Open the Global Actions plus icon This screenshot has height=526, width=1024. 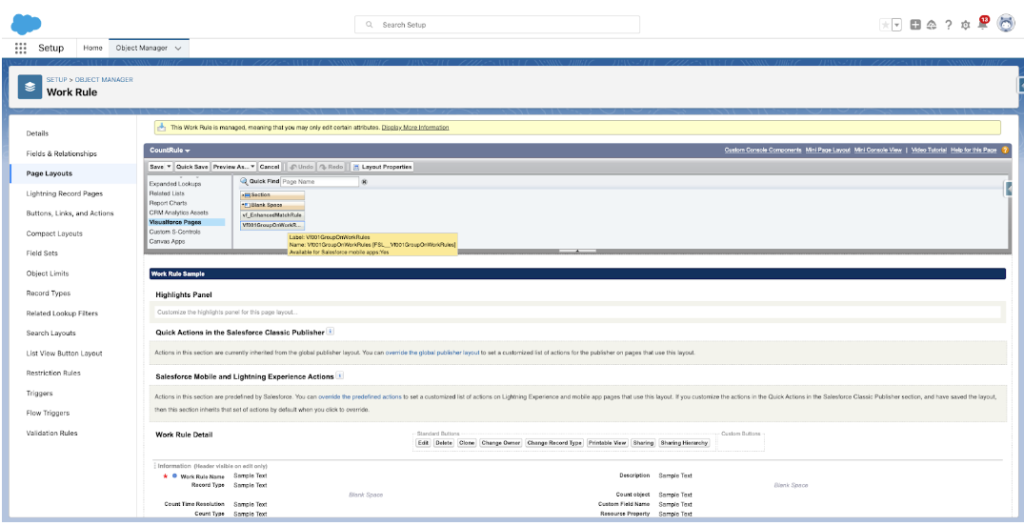point(915,24)
